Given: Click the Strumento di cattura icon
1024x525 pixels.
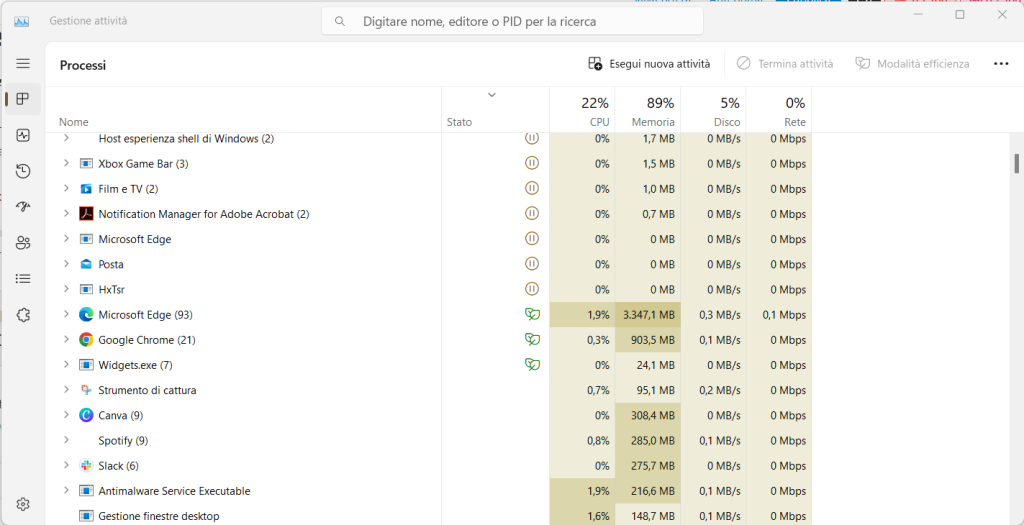Looking at the screenshot, I should 86,390.
